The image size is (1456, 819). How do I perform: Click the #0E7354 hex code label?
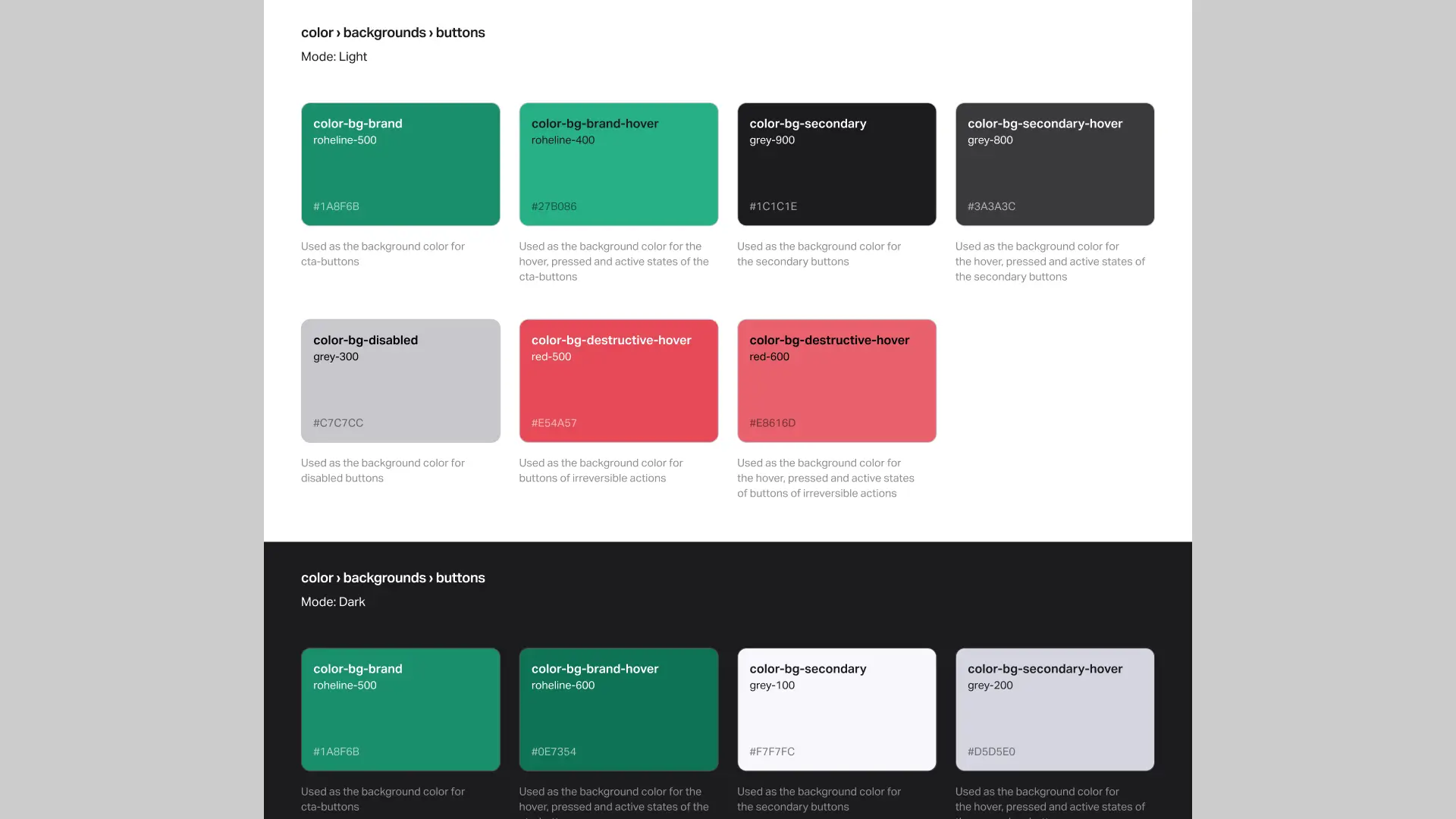[x=554, y=752]
